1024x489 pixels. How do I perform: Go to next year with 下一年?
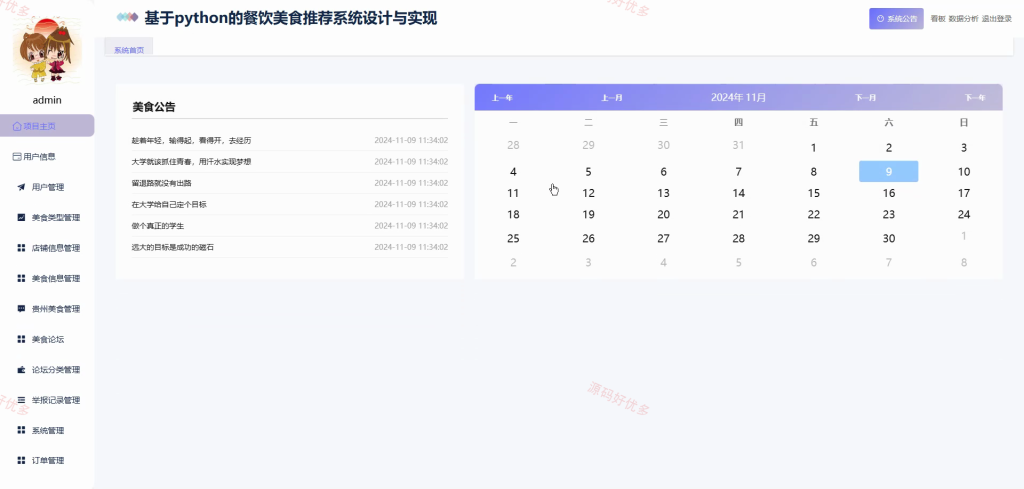(975, 98)
